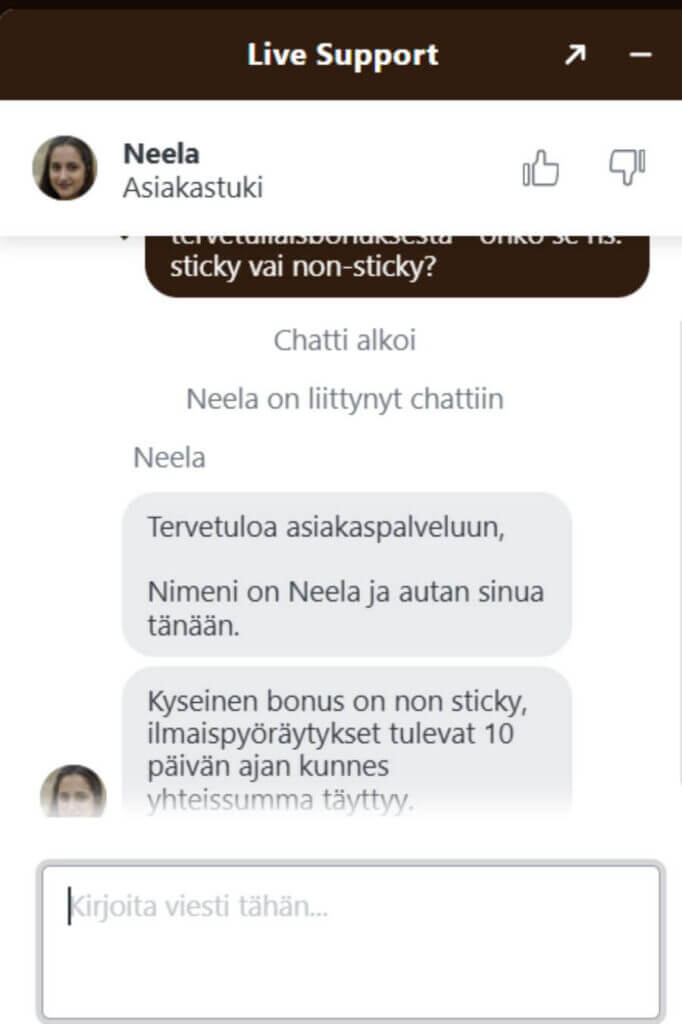Click the small agent avatar beside the last message
682x1024 pixels.
(73, 791)
